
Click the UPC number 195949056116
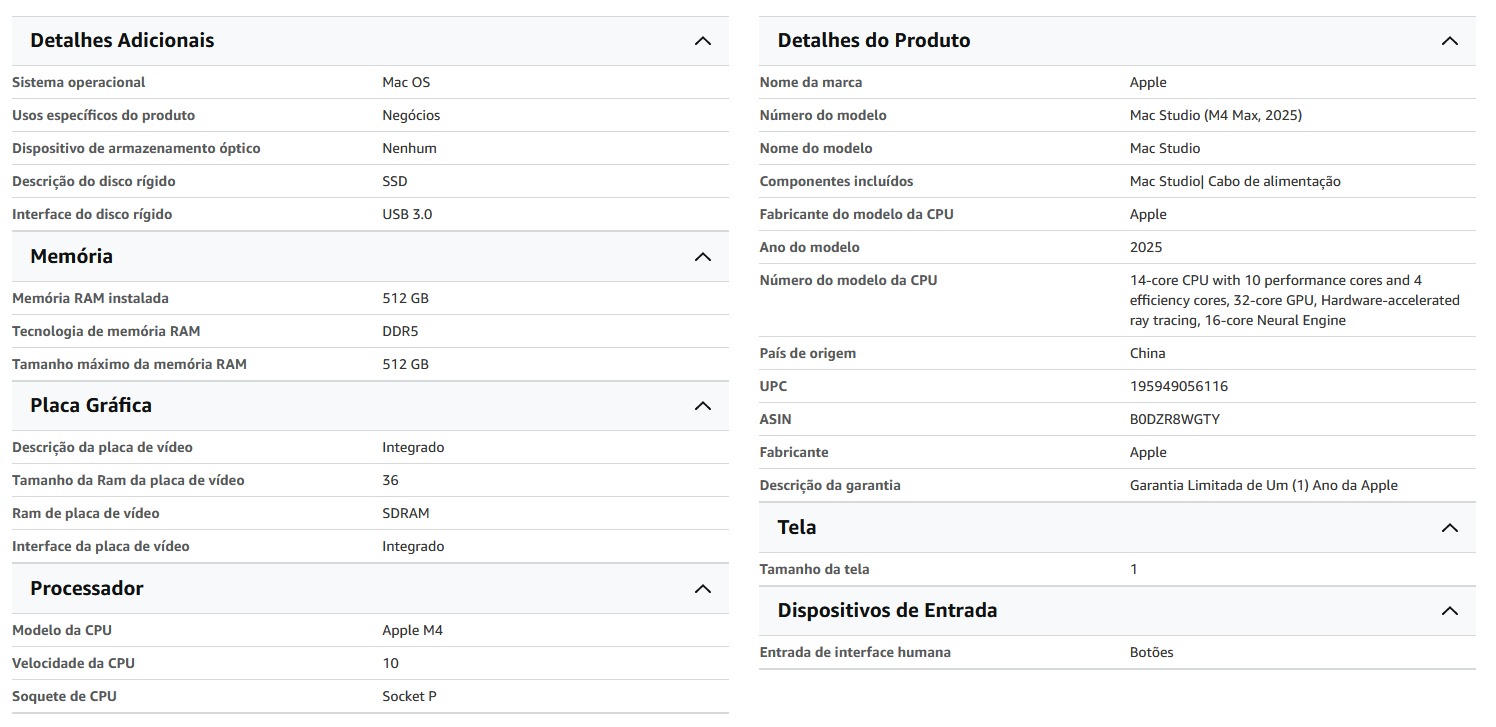click(x=1178, y=387)
